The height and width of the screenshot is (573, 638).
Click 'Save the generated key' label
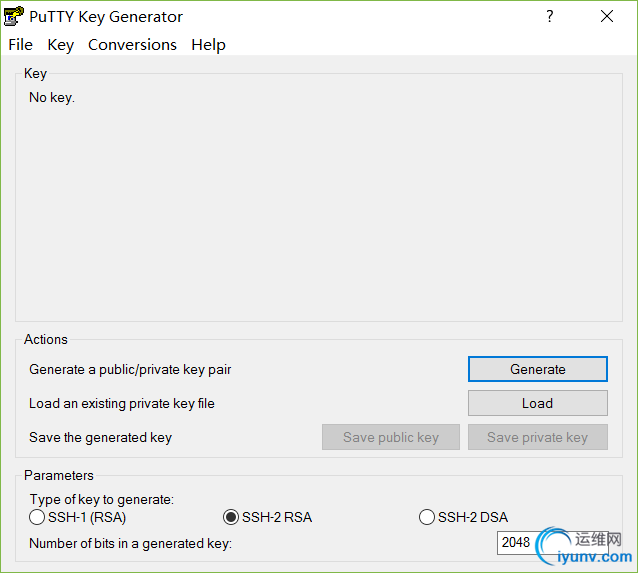[101, 437]
